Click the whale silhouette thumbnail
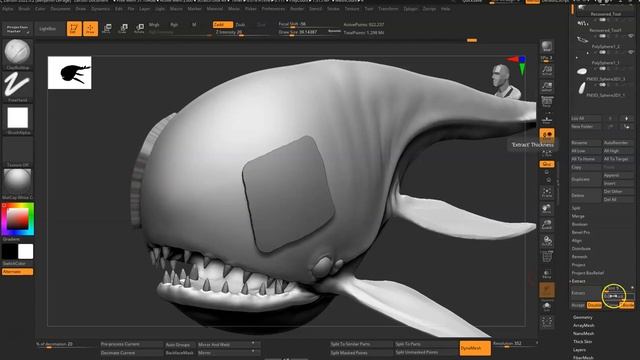 click(70, 73)
